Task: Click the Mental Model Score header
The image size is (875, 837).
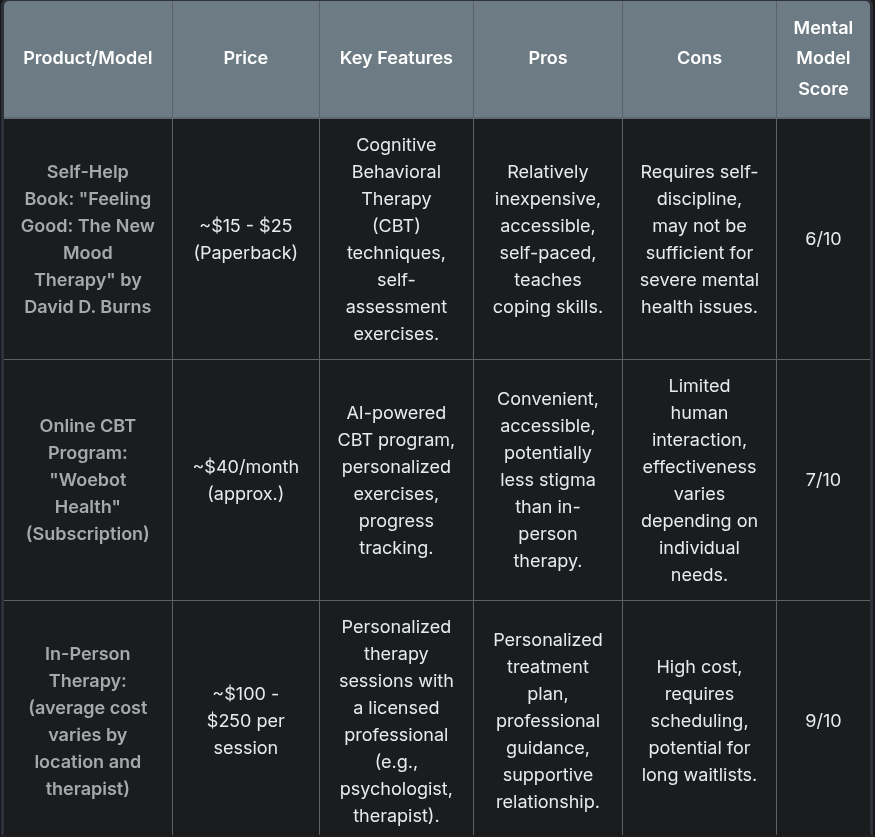Action: tap(823, 58)
